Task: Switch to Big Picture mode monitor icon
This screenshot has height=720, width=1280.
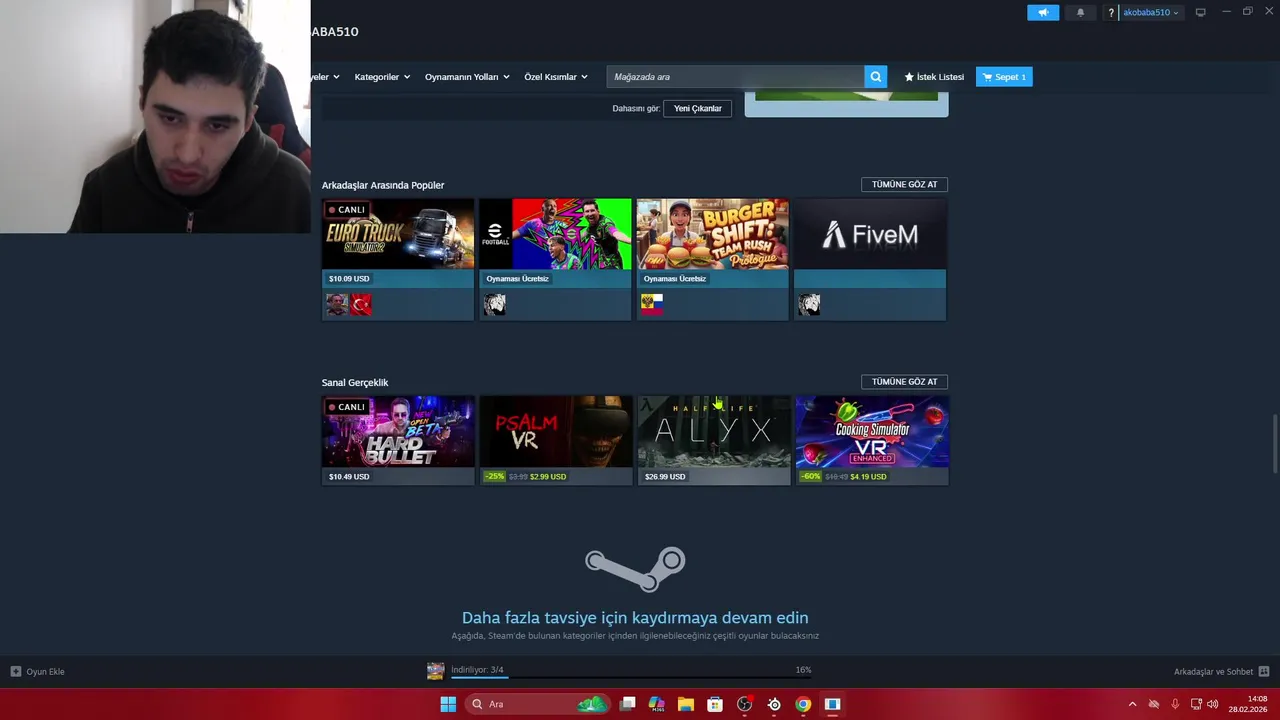Action: [x=1200, y=13]
